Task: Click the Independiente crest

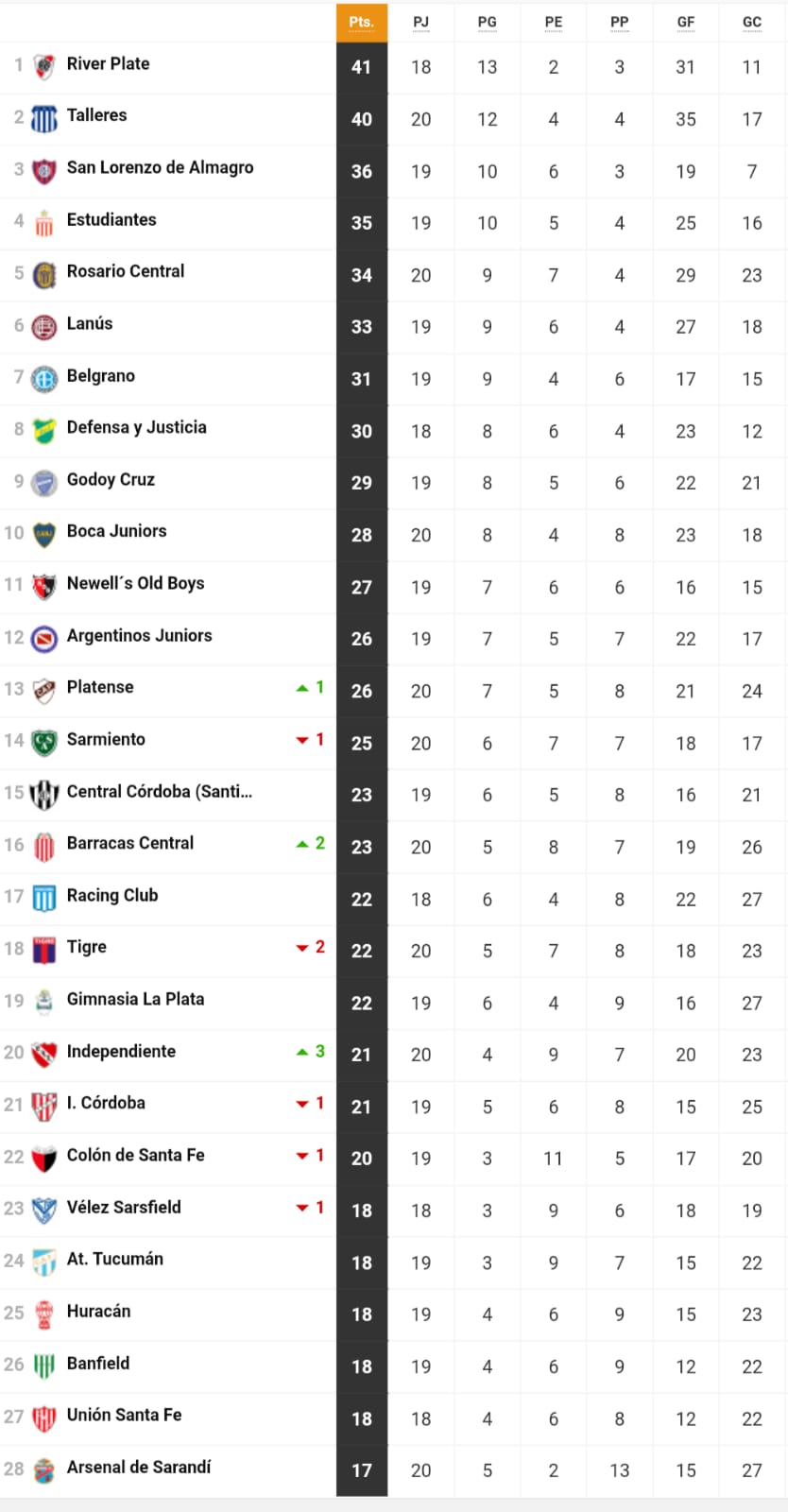Action: click(45, 1051)
